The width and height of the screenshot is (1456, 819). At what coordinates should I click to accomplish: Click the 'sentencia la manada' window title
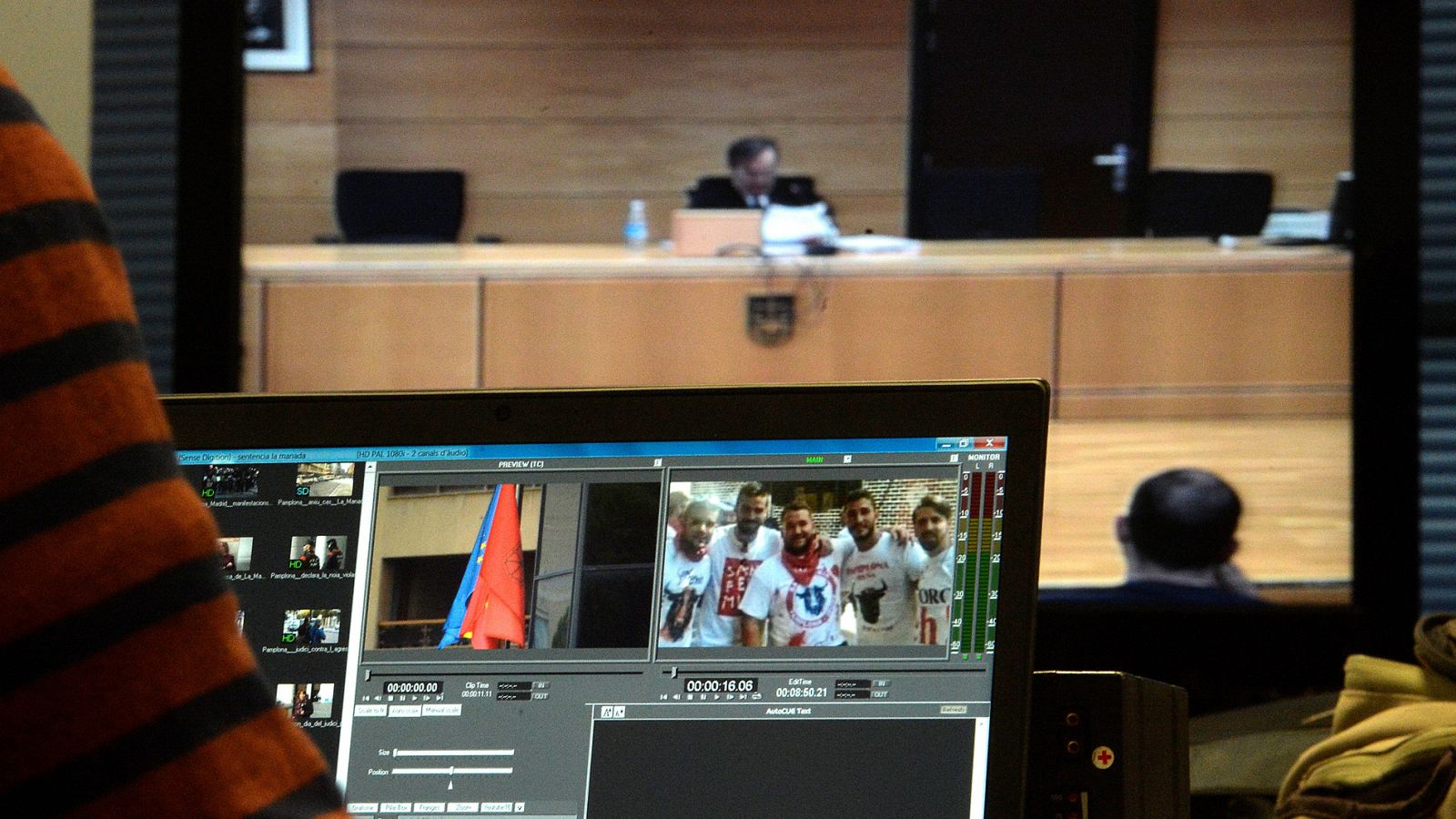click(270, 455)
